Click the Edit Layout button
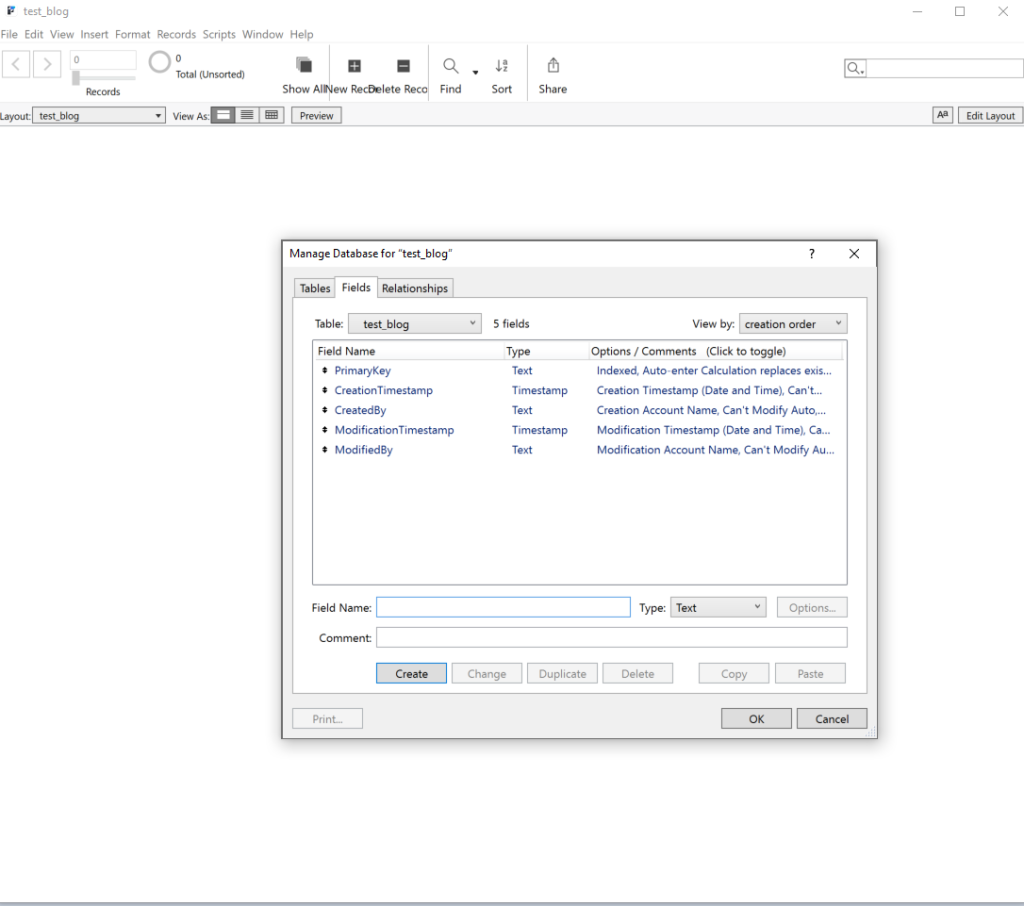 point(989,114)
